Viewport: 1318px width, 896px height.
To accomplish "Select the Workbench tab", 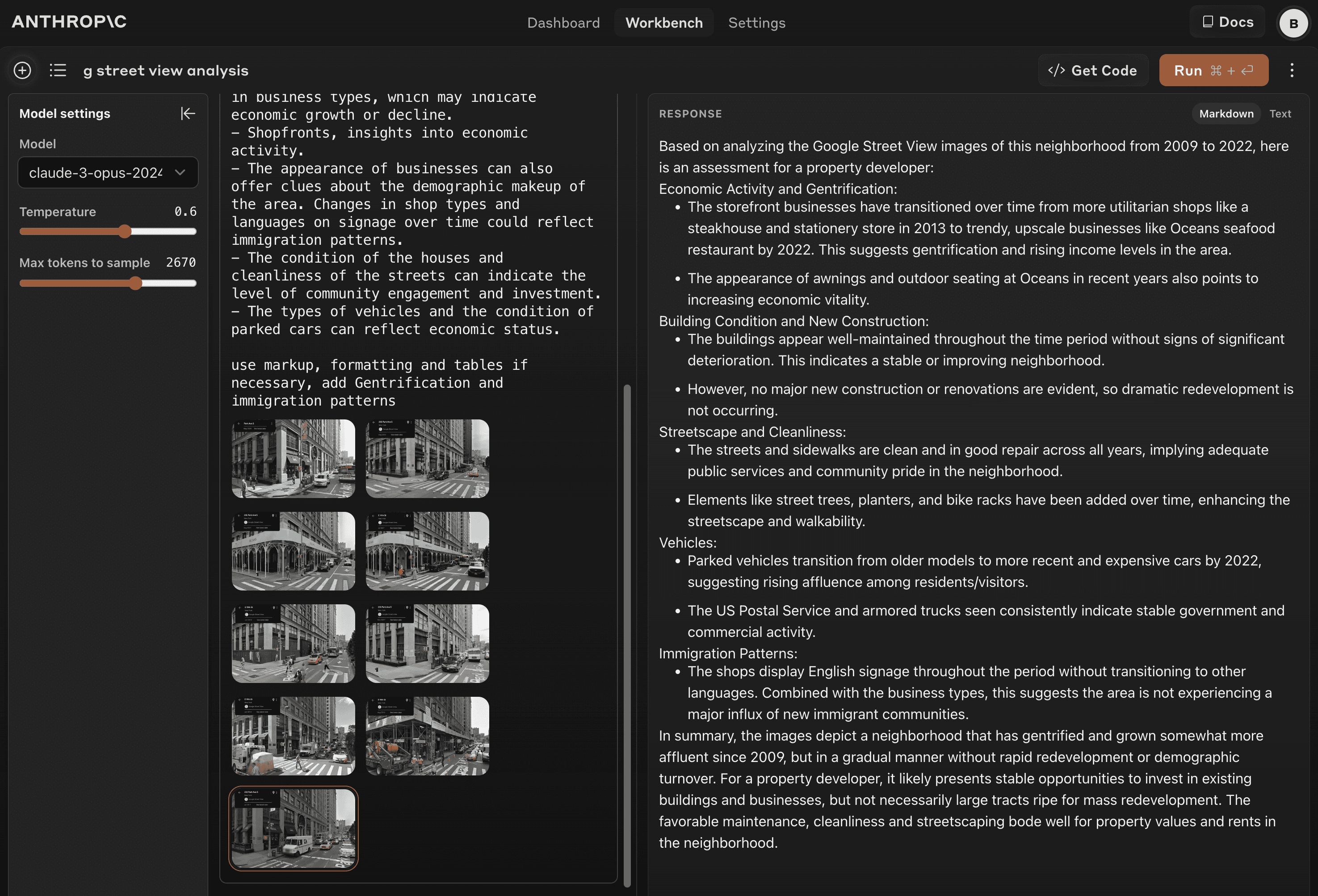I will (x=664, y=23).
